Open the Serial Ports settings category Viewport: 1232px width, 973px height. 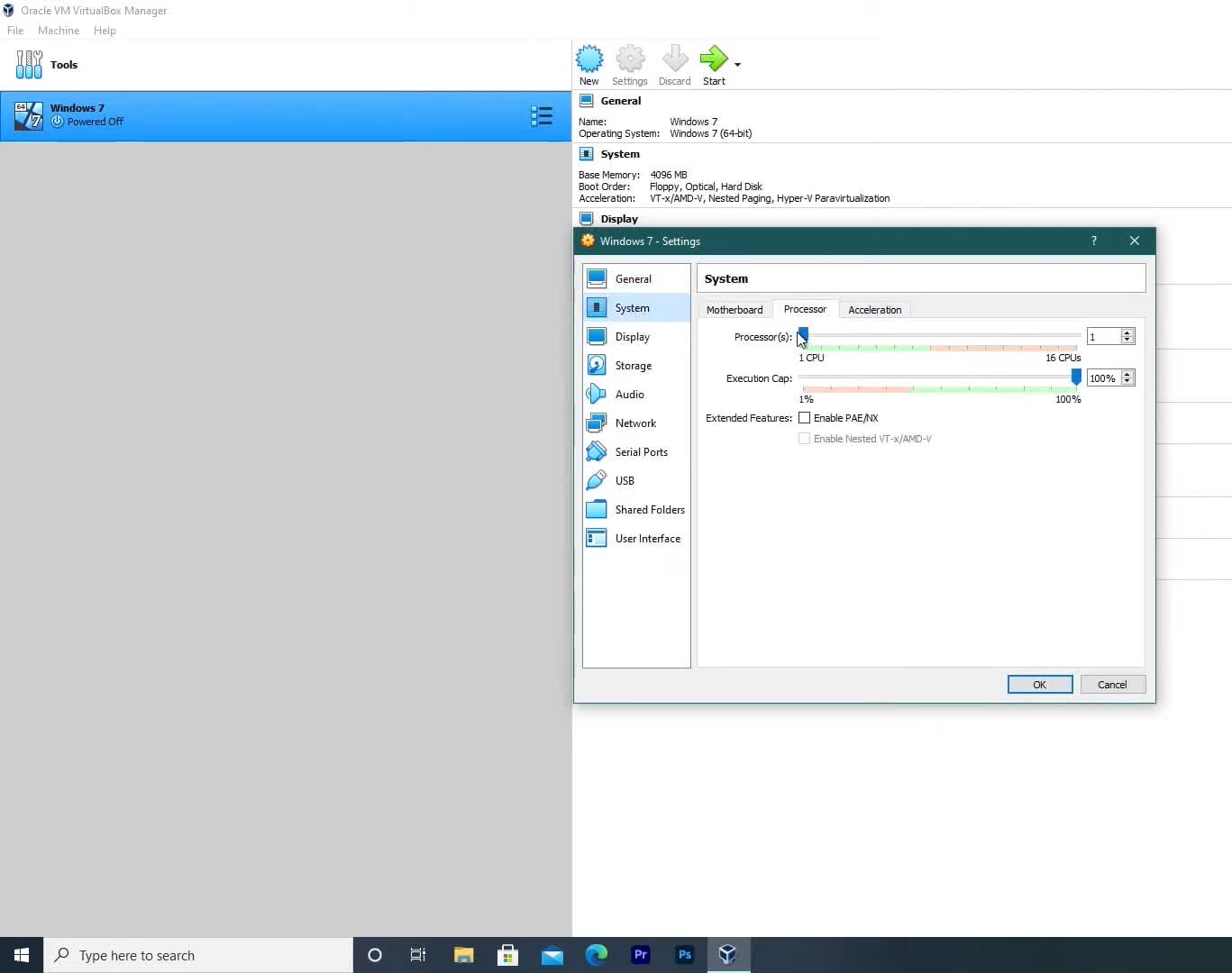[636, 452]
